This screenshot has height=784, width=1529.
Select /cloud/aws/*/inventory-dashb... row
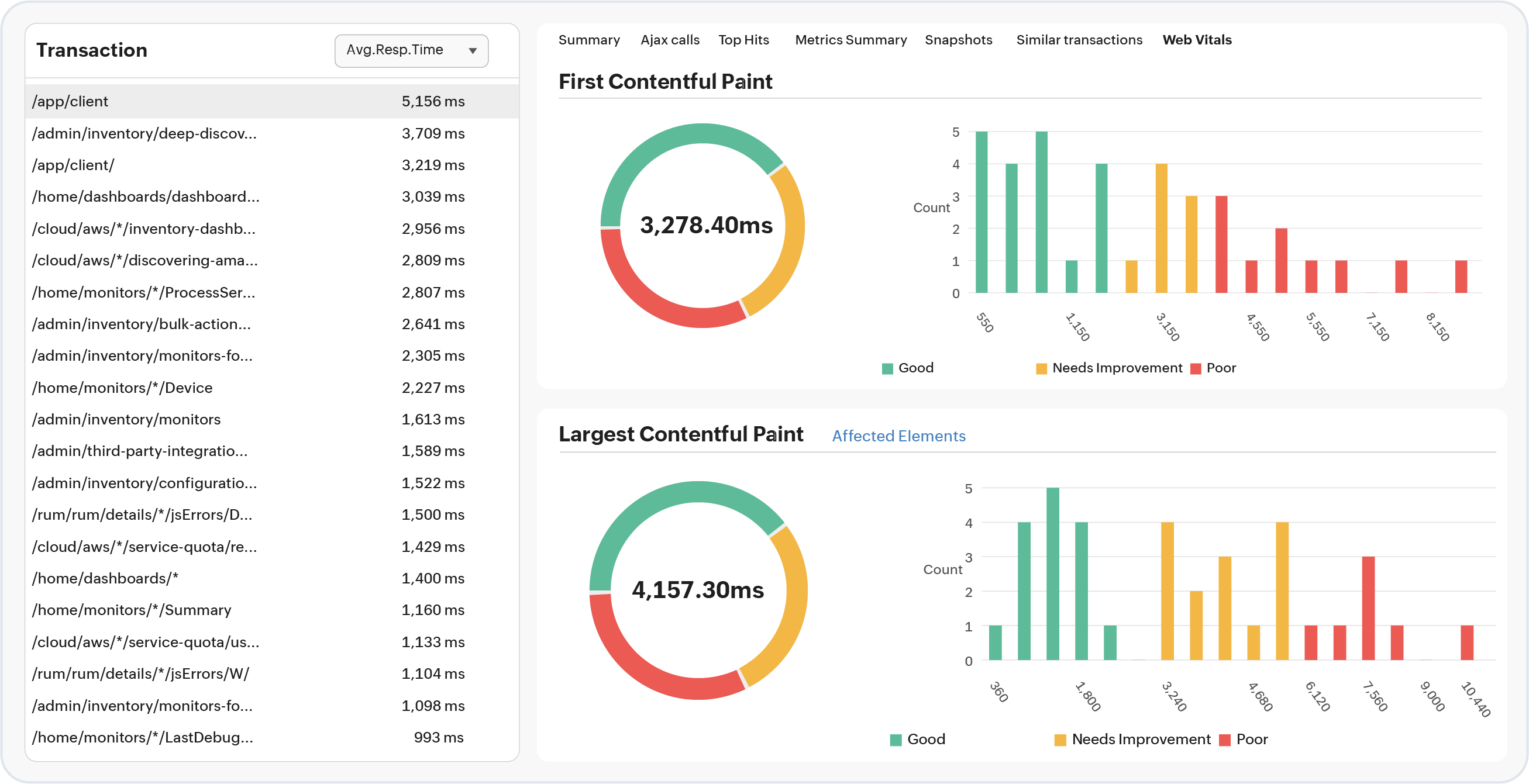(x=272, y=229)
